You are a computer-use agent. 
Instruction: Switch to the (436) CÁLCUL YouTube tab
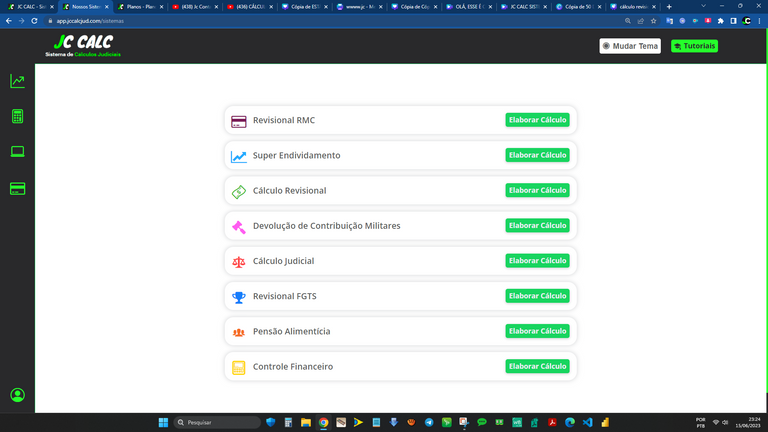[x=248, y=7]
